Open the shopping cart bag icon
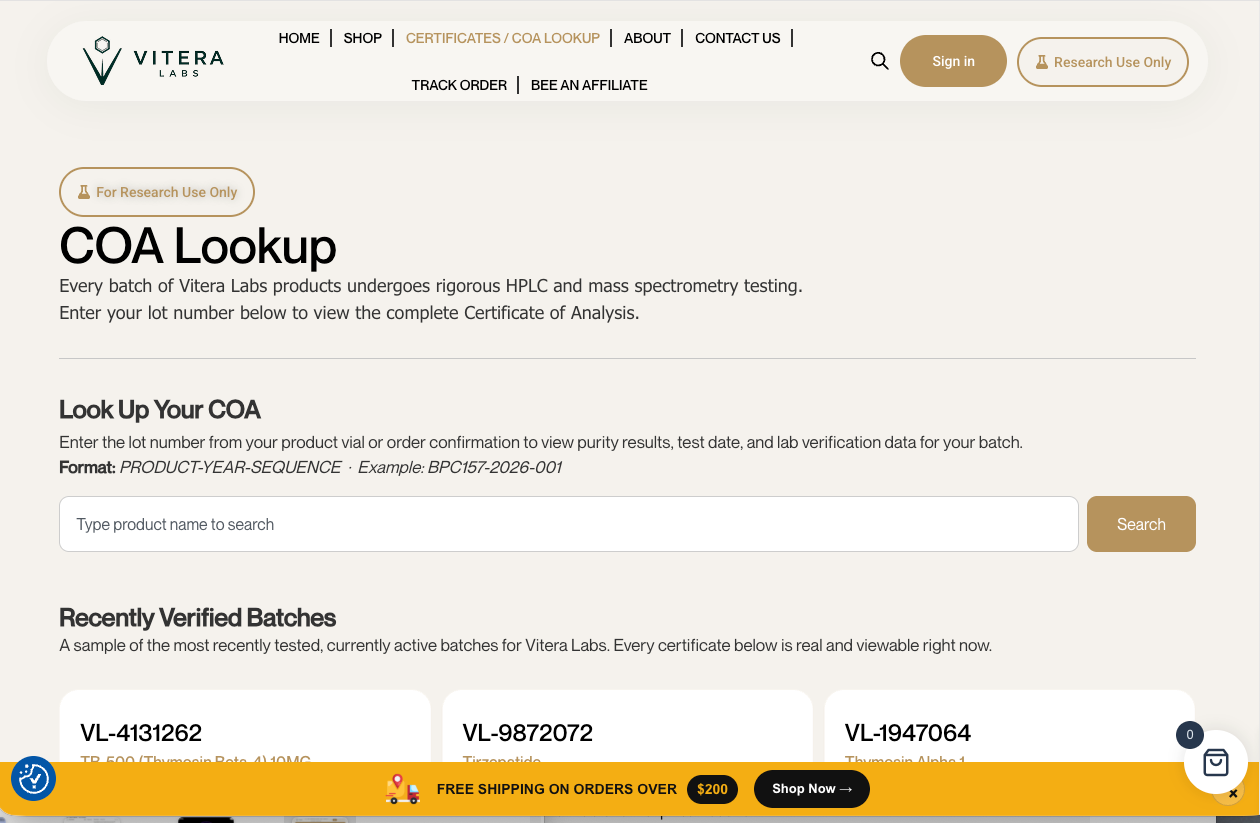Viewport: 1260px width, 823px height. pyautogui.click(x=1216, y=763)
